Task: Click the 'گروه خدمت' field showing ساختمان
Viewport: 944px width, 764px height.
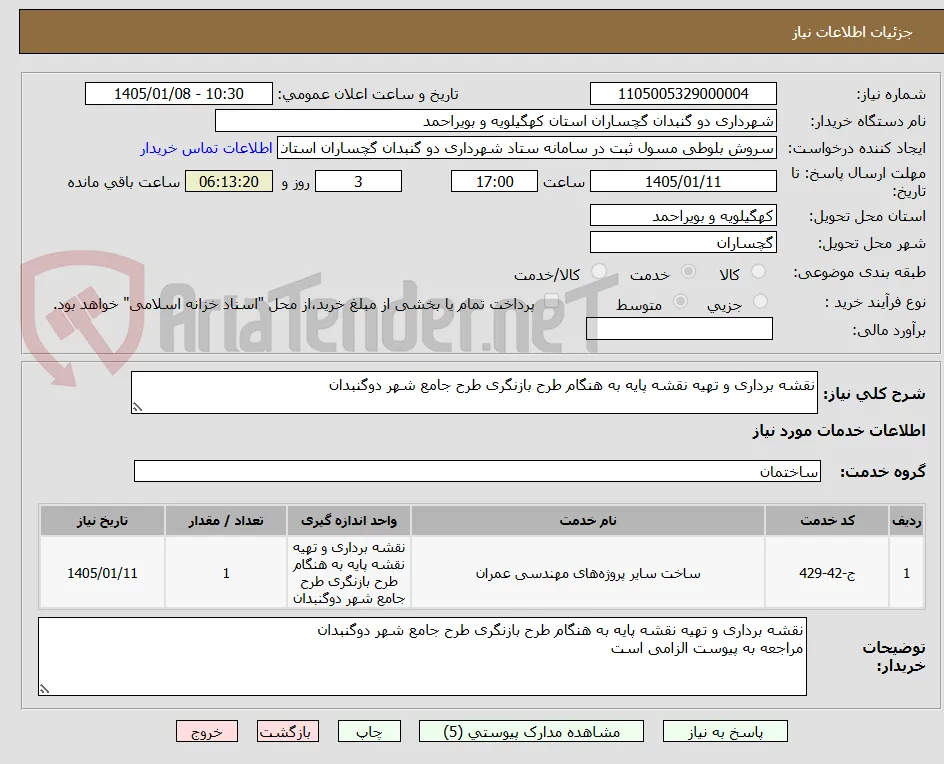Action: pos(477,471)
